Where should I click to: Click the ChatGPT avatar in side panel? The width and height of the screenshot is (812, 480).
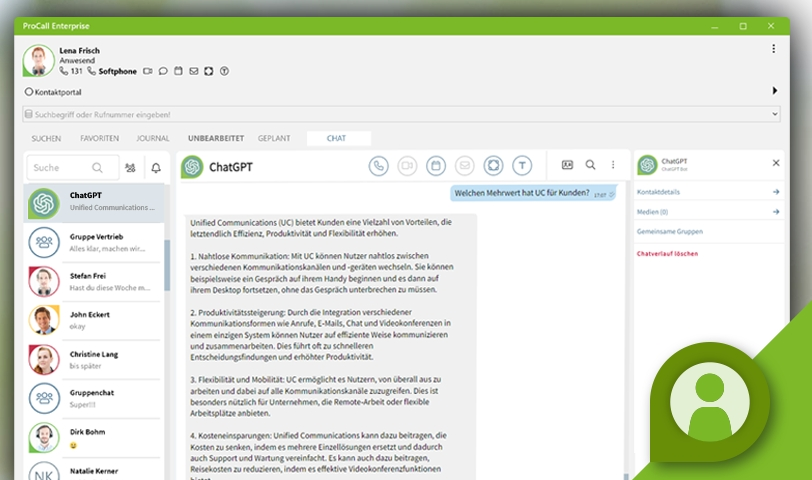tap(647, 165)
